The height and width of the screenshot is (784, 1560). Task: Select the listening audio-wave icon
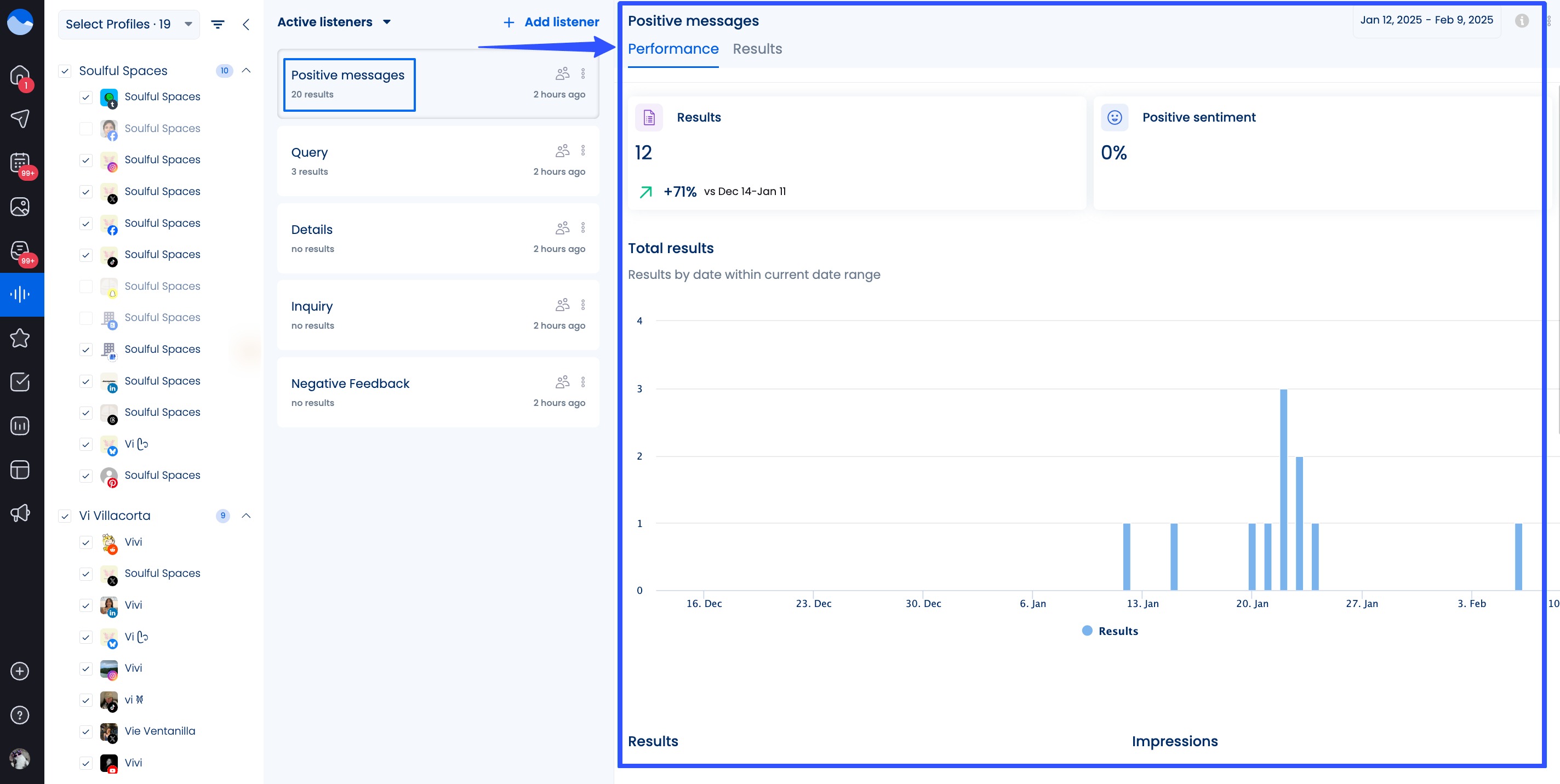click(21, 295)
